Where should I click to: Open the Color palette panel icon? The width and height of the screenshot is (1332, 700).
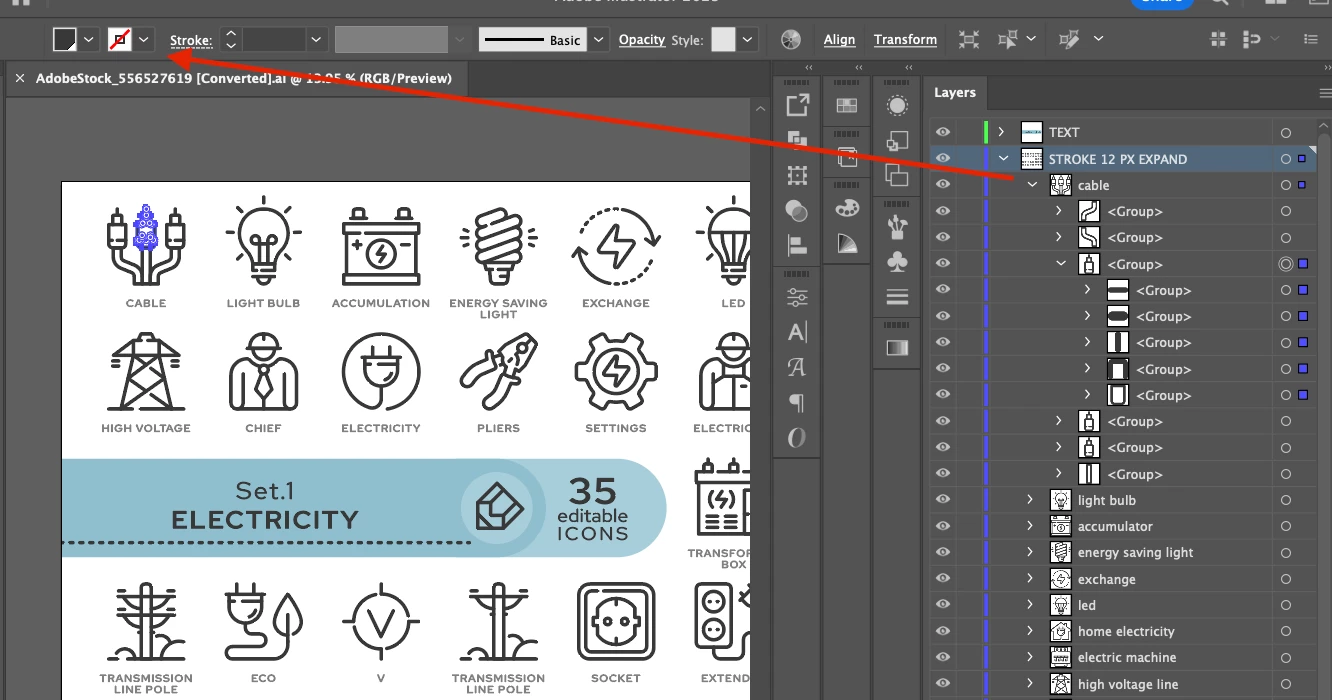pyautogui.click(x=847, y=208)
